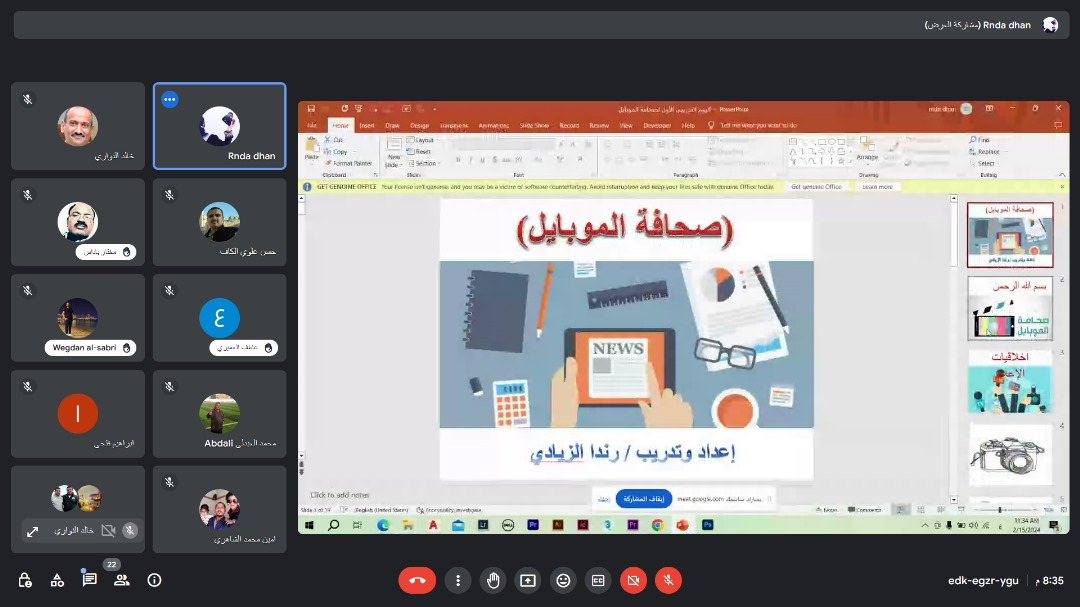This screenshot has width=1080, height=607.
Task: Toggle closed captions
Action: [x=598, y=580]
